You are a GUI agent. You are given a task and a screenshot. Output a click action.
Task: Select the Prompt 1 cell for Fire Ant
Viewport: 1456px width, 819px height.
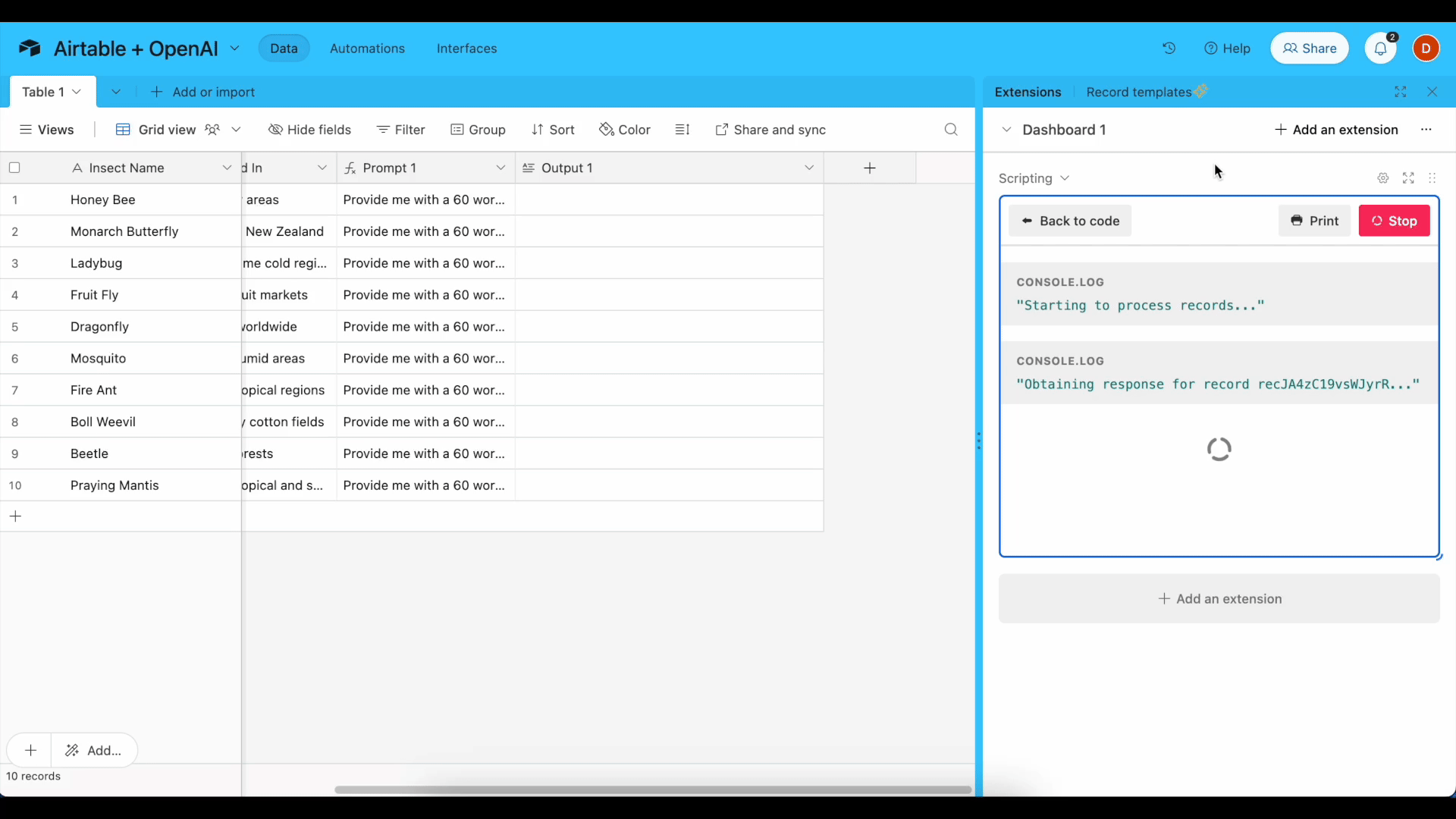425,391
